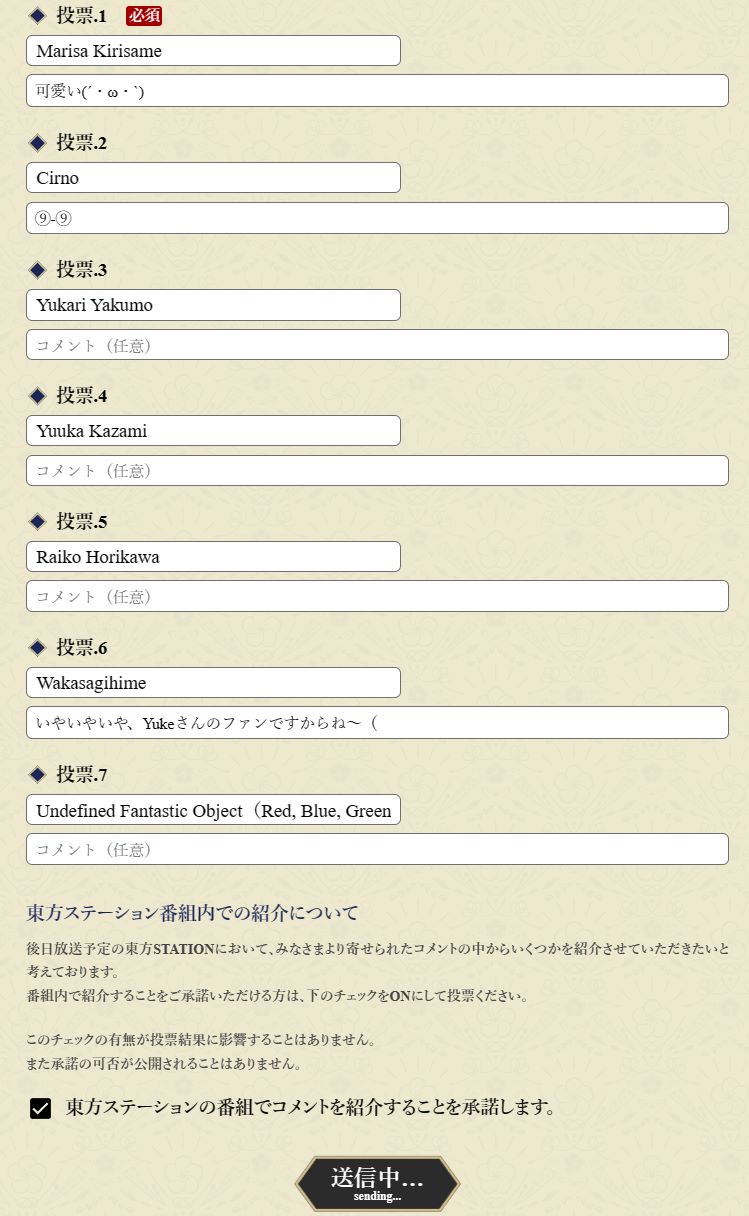The width and height of the screenshot is (749, 1216).
Task: Click the diamond icon beside 投票.7
Action: click(x=38, y=775)
